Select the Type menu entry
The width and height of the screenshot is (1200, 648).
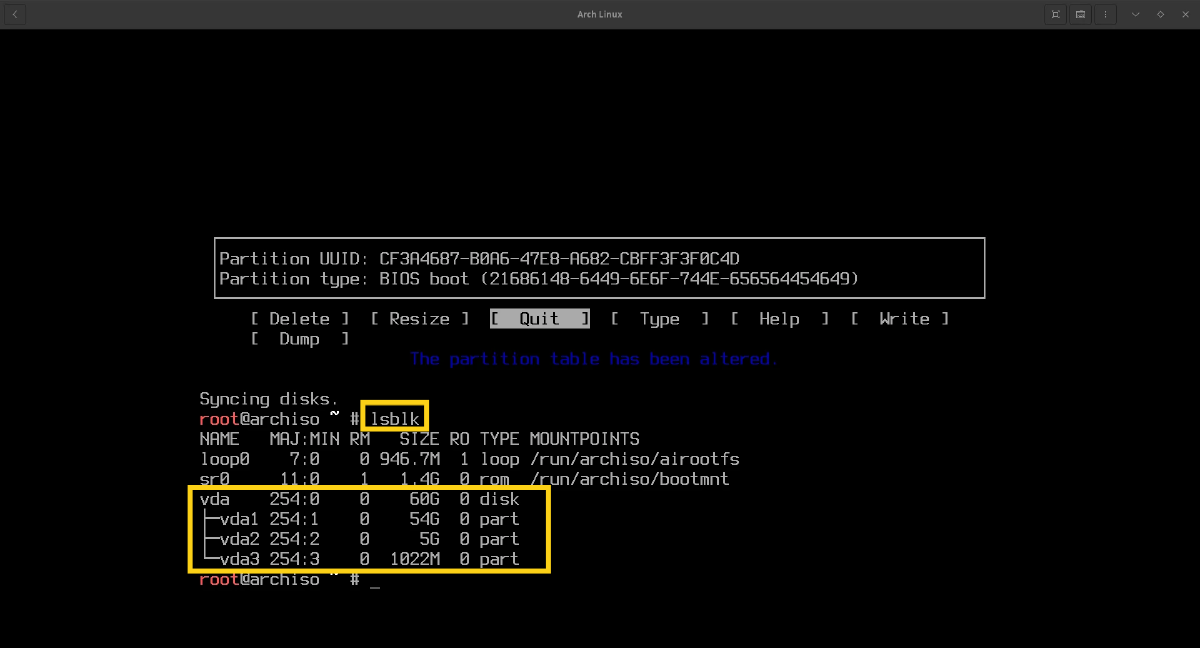[659, 319]
